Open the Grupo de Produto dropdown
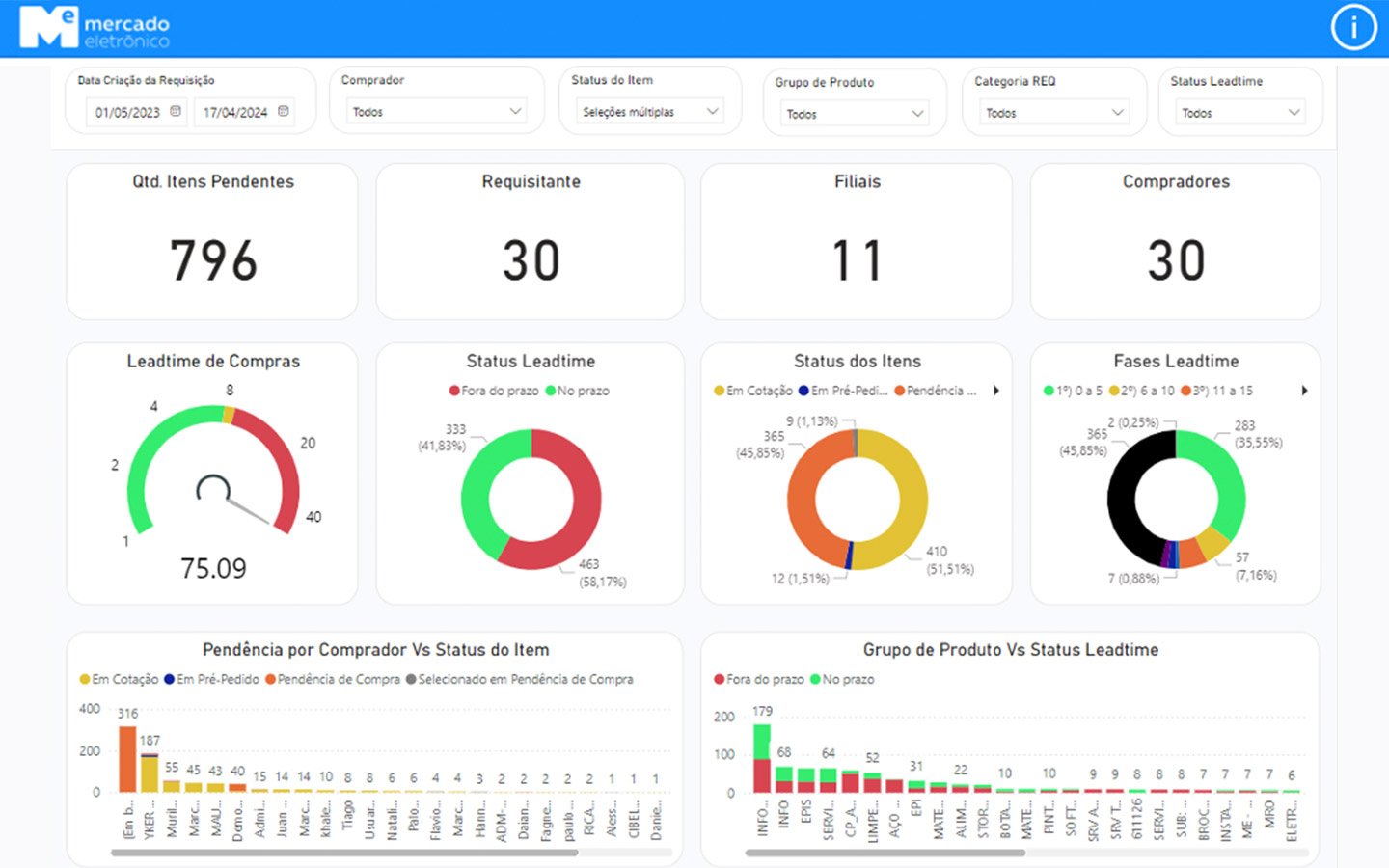 [x=854, y=114]
